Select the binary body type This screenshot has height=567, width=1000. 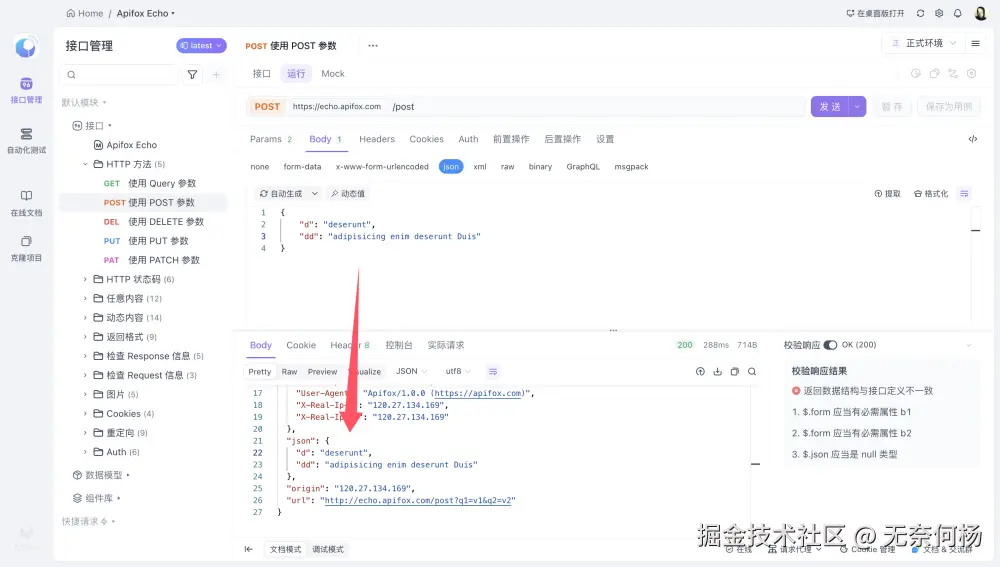coord(540,166)
